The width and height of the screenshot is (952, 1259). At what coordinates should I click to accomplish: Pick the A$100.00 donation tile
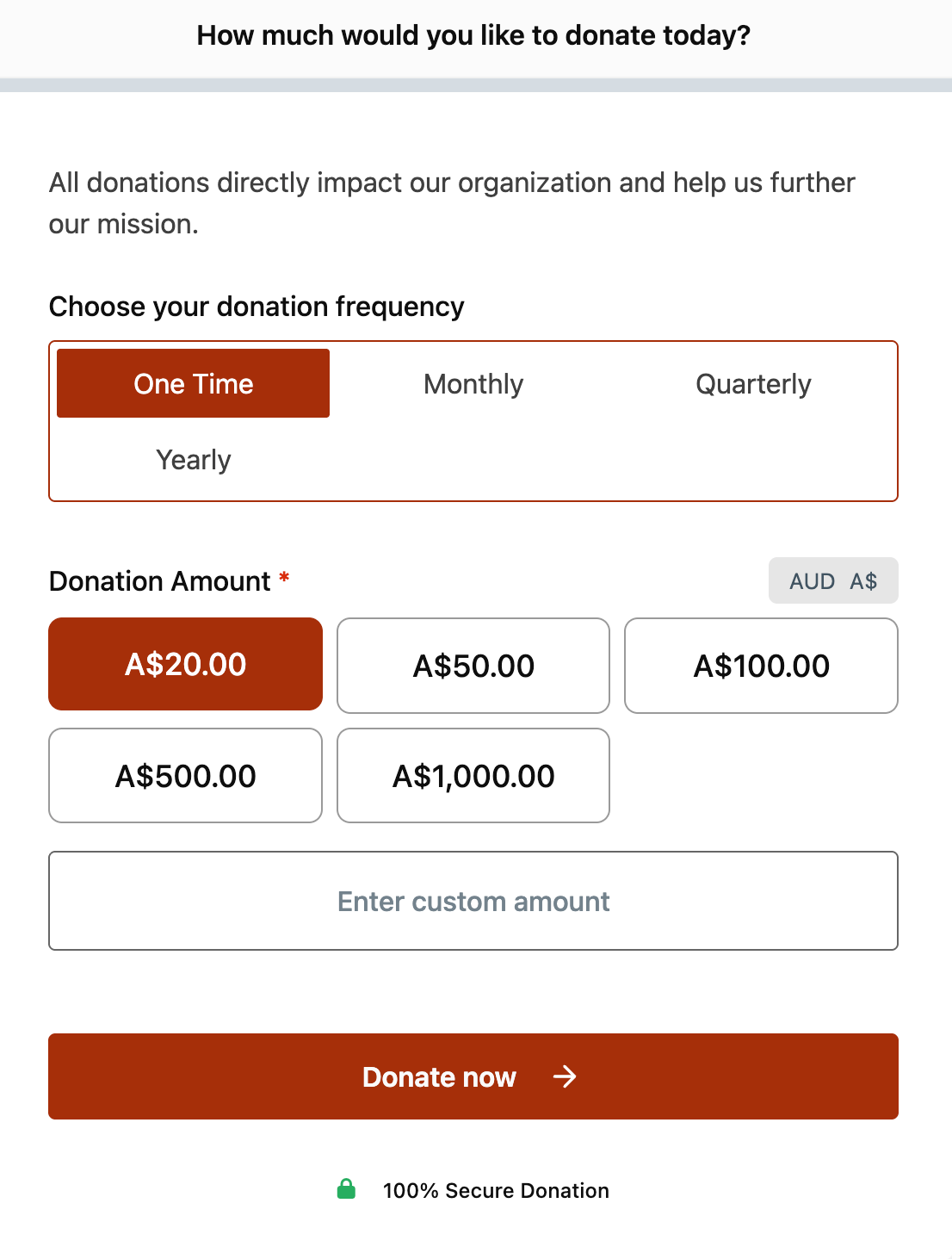[x=761, y=666]
